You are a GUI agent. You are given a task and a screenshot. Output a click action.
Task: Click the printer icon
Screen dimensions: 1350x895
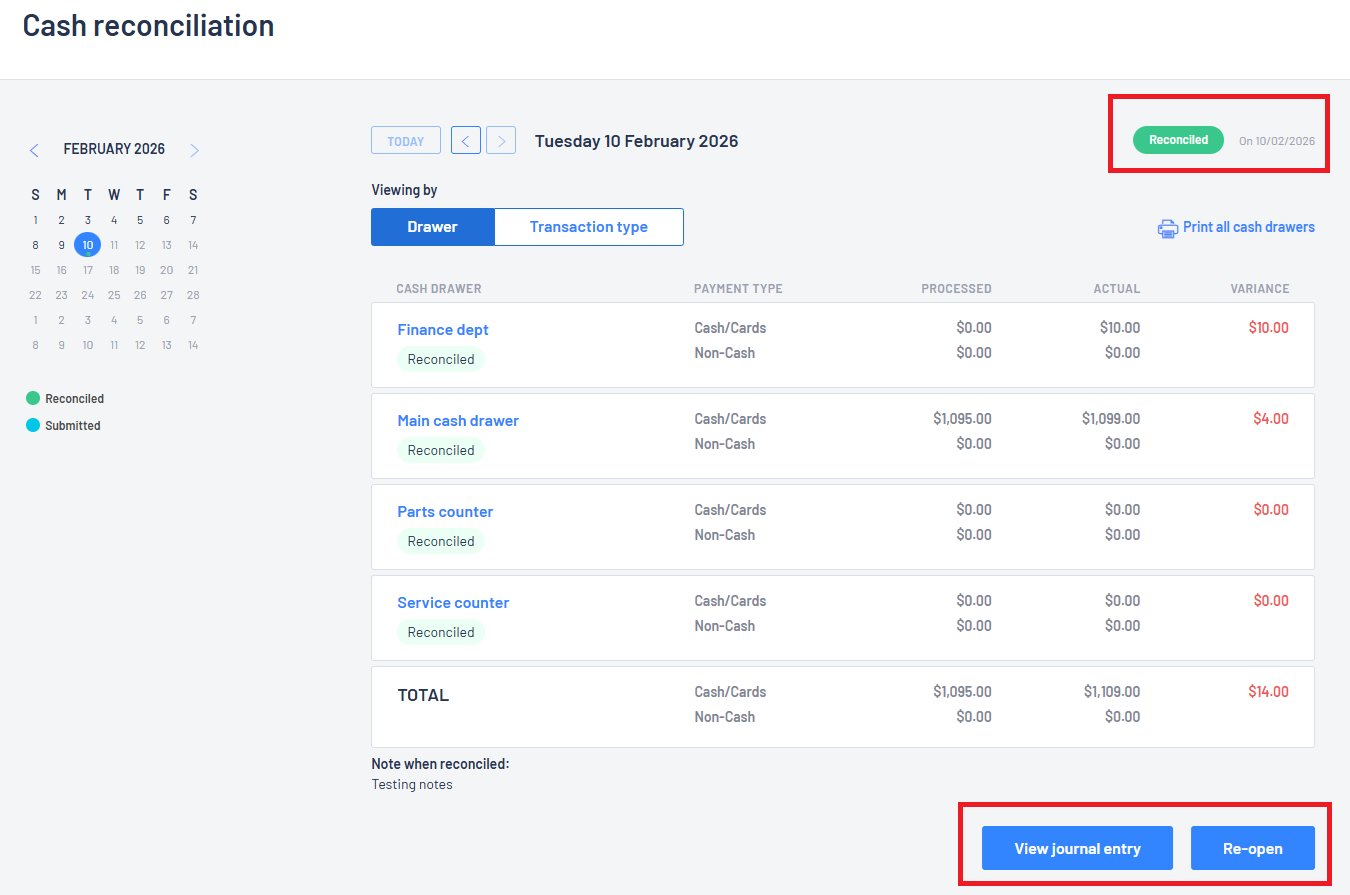[1167, 228]
